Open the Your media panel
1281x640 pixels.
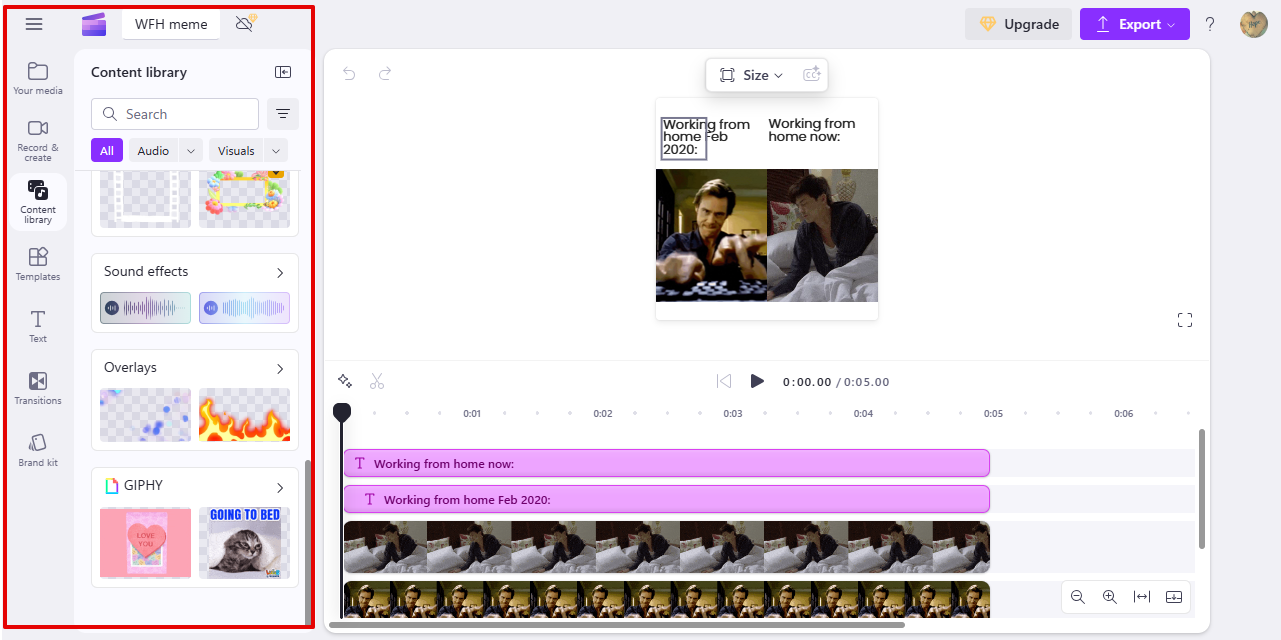(x=37, y=80)
